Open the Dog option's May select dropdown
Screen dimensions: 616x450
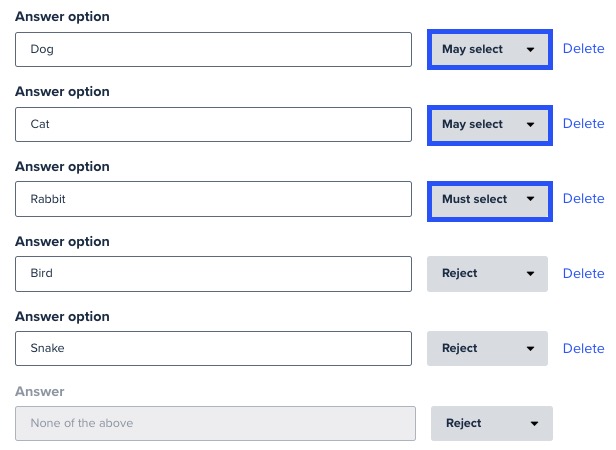488,49
